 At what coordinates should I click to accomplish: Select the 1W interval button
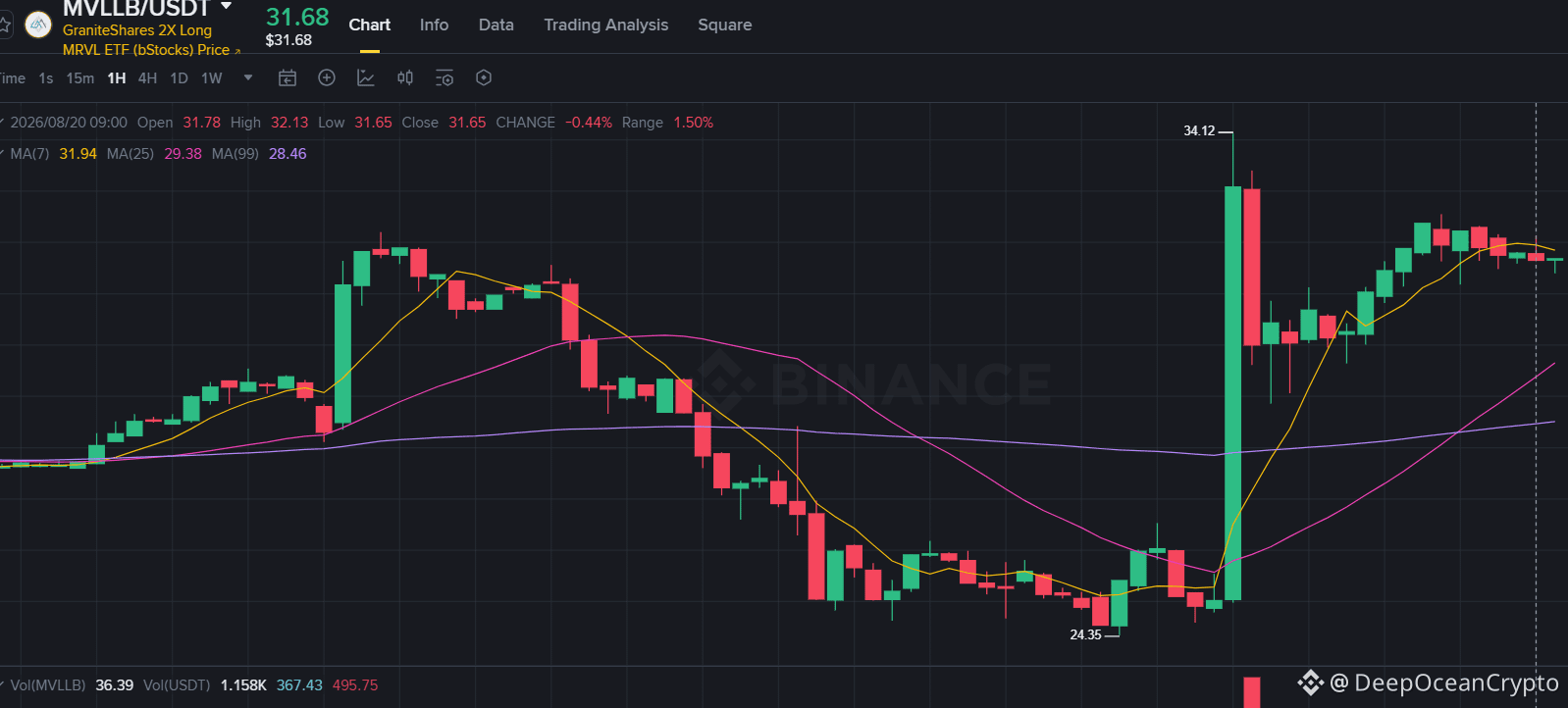coord(212,78)
